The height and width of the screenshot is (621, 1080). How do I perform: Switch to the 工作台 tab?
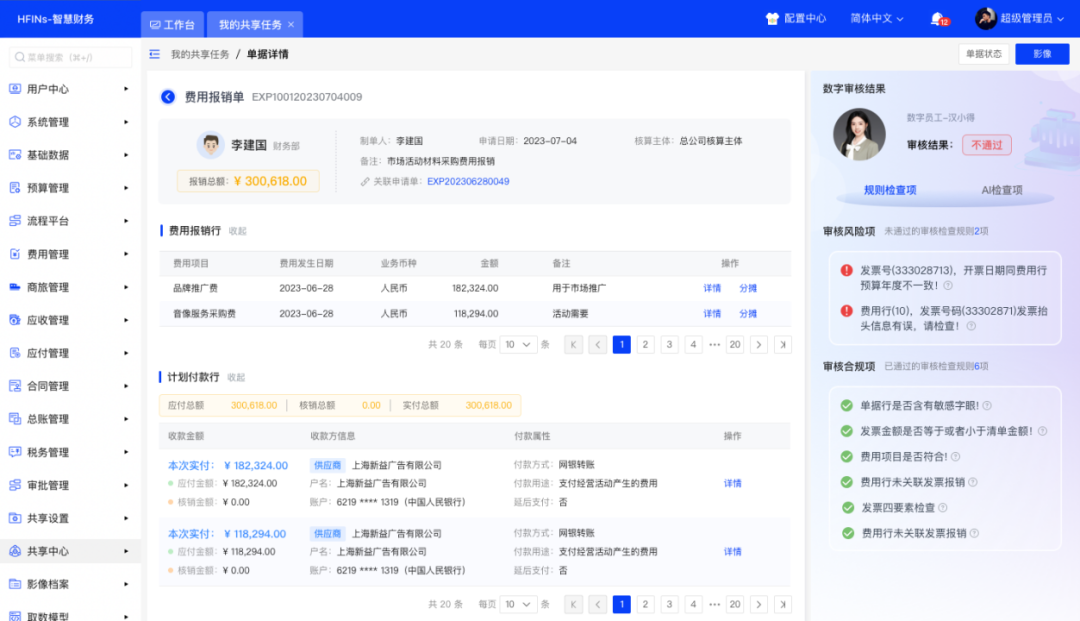[x=173, y=24]
